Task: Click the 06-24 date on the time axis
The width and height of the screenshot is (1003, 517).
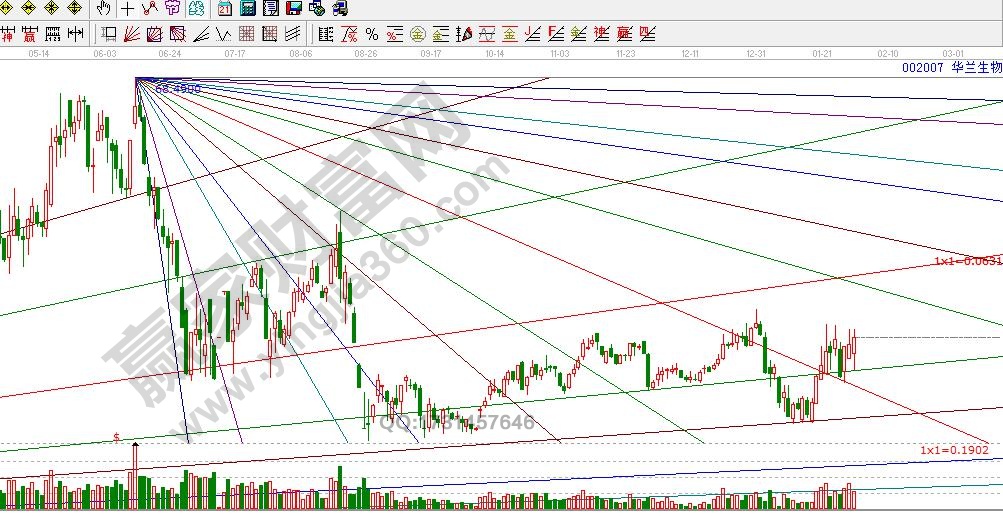Action: [x=169, y=52]
